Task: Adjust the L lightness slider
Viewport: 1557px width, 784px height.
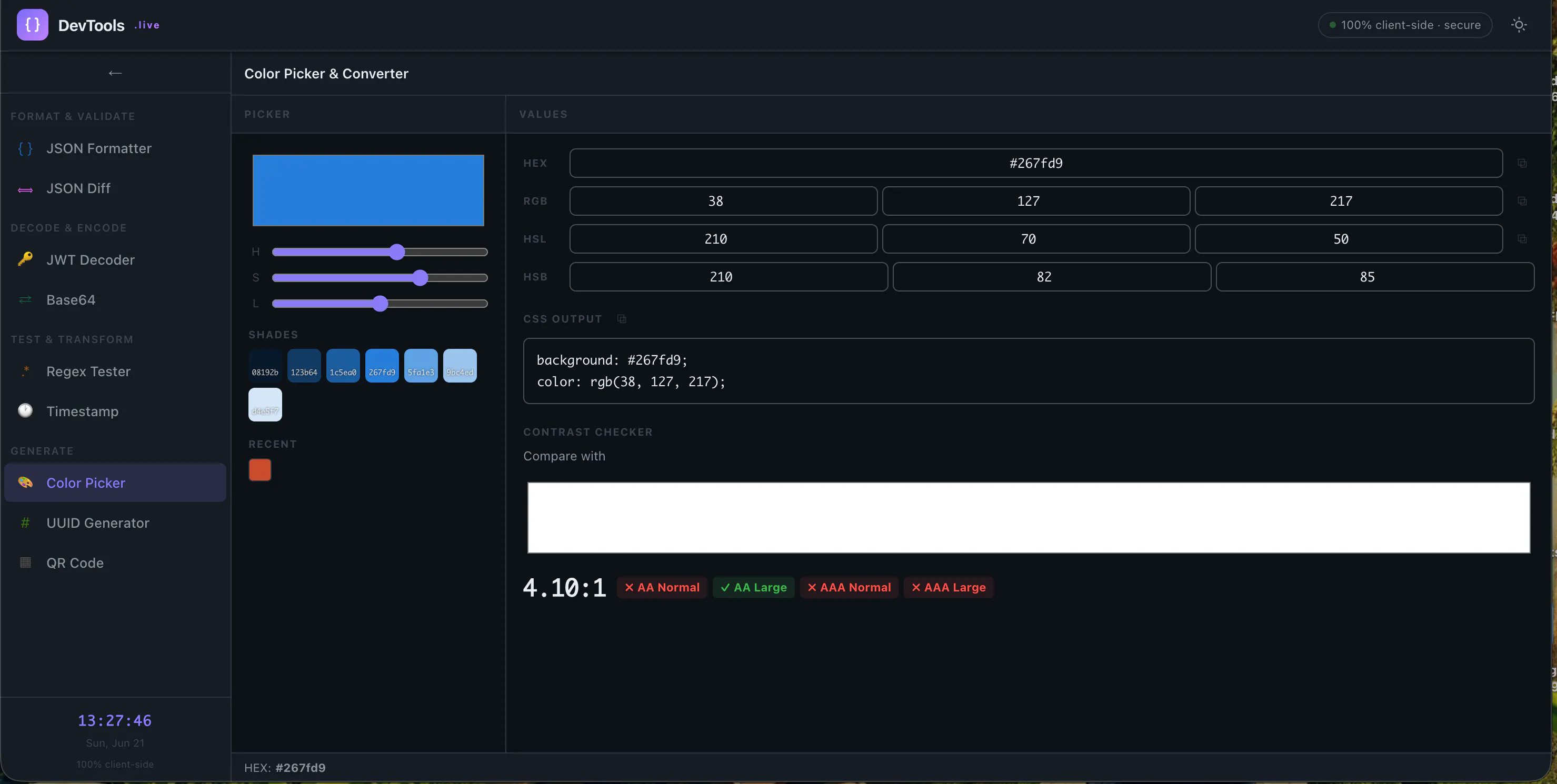Action: coord(380,303)
